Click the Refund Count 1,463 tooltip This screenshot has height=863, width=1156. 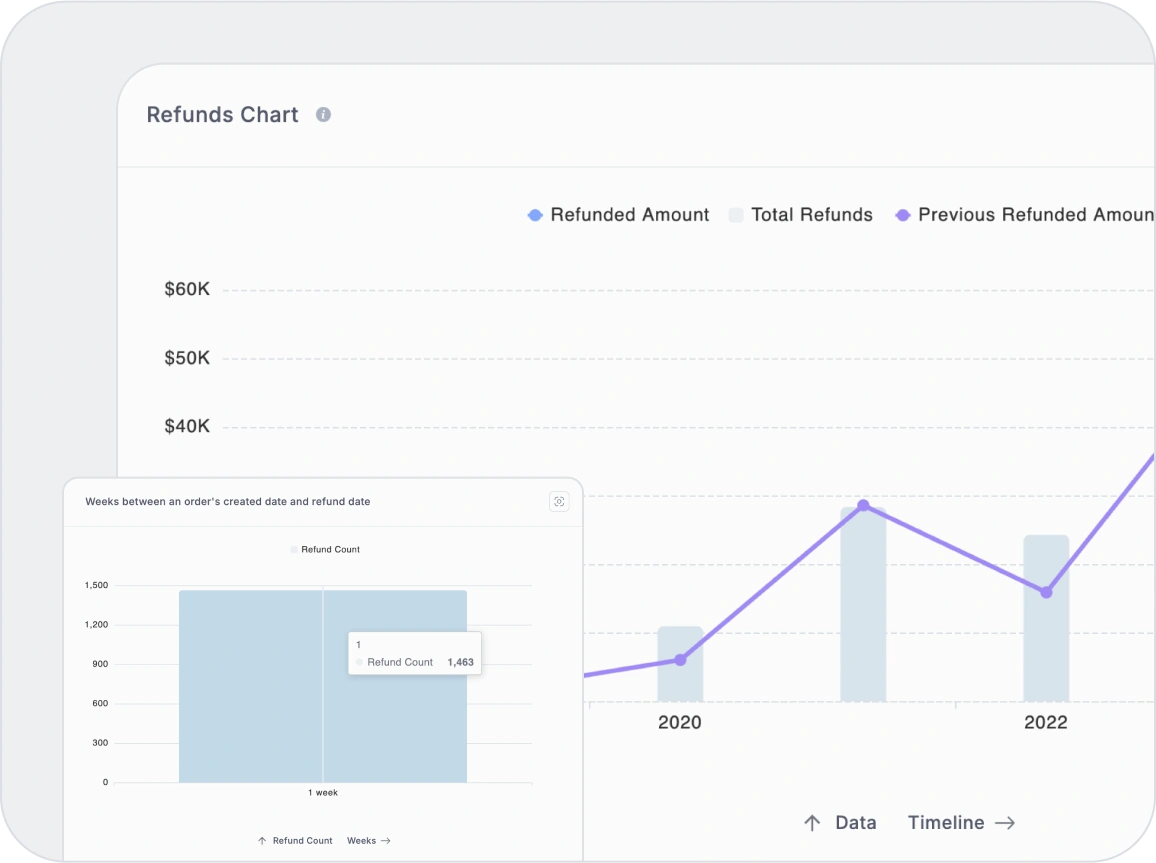click(x=415, y=654)
